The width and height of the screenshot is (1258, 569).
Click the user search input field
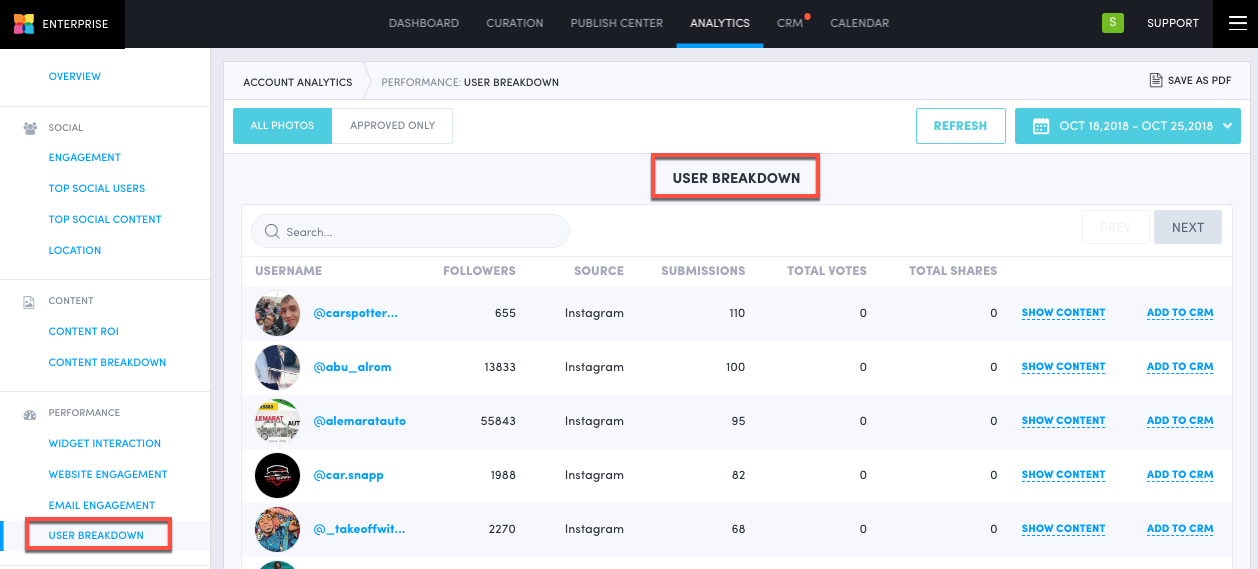(420, 231)
